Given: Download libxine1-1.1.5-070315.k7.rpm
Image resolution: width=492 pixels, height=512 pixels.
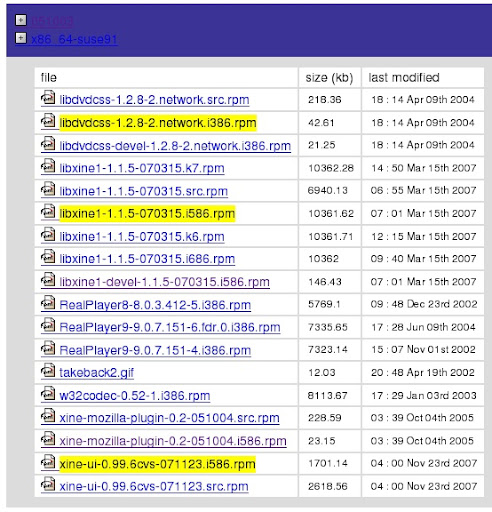Looking at the screenshot, I should coord(142,168).
